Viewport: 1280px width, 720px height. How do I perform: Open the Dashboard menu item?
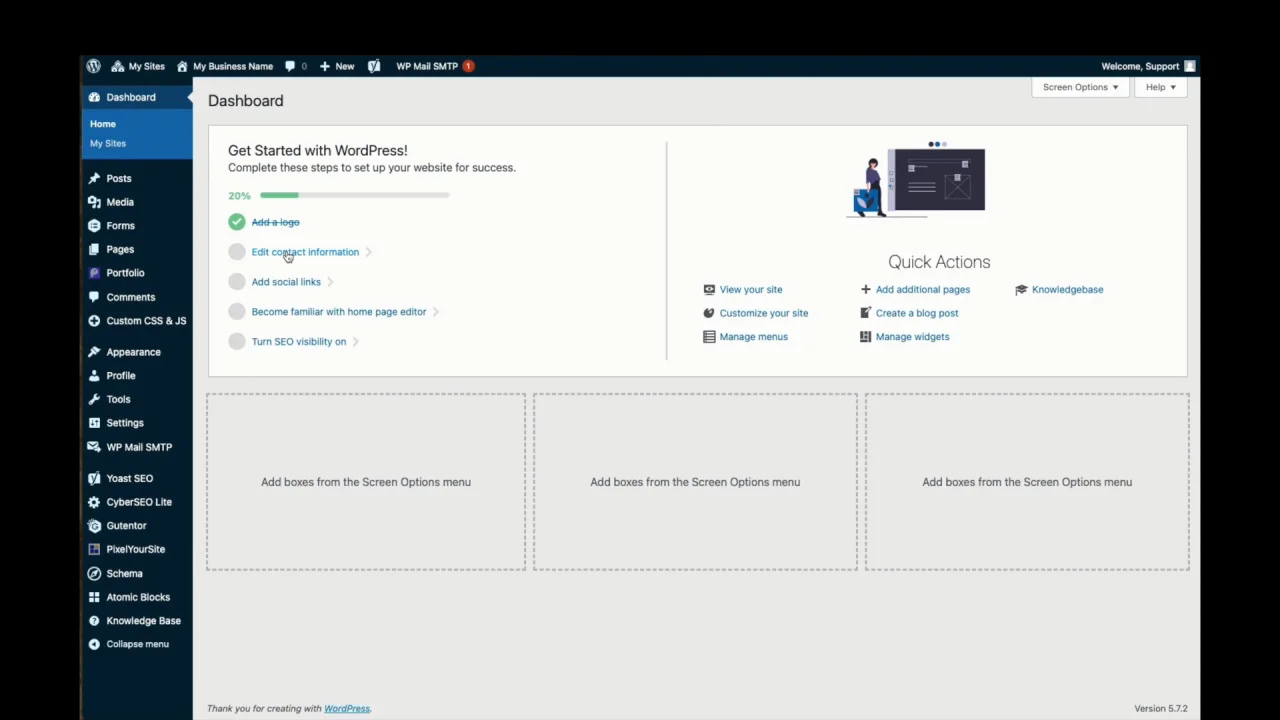pos(137,97)
